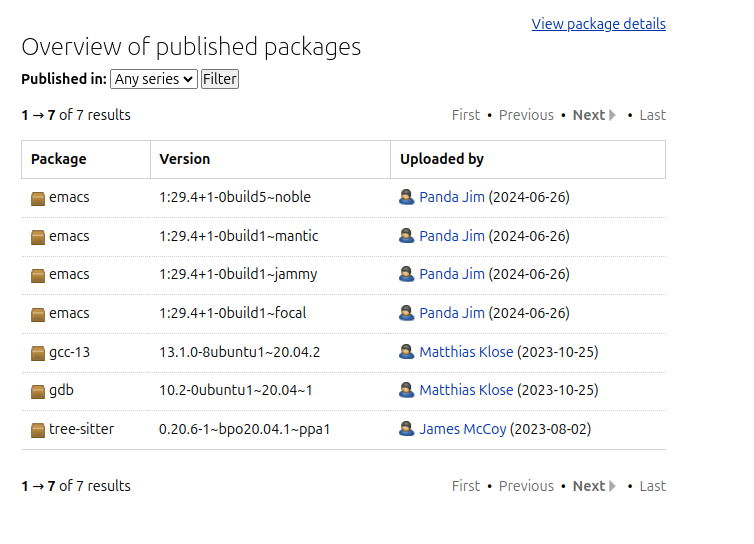Open the James McCoy uploader link

click(463, 429)
